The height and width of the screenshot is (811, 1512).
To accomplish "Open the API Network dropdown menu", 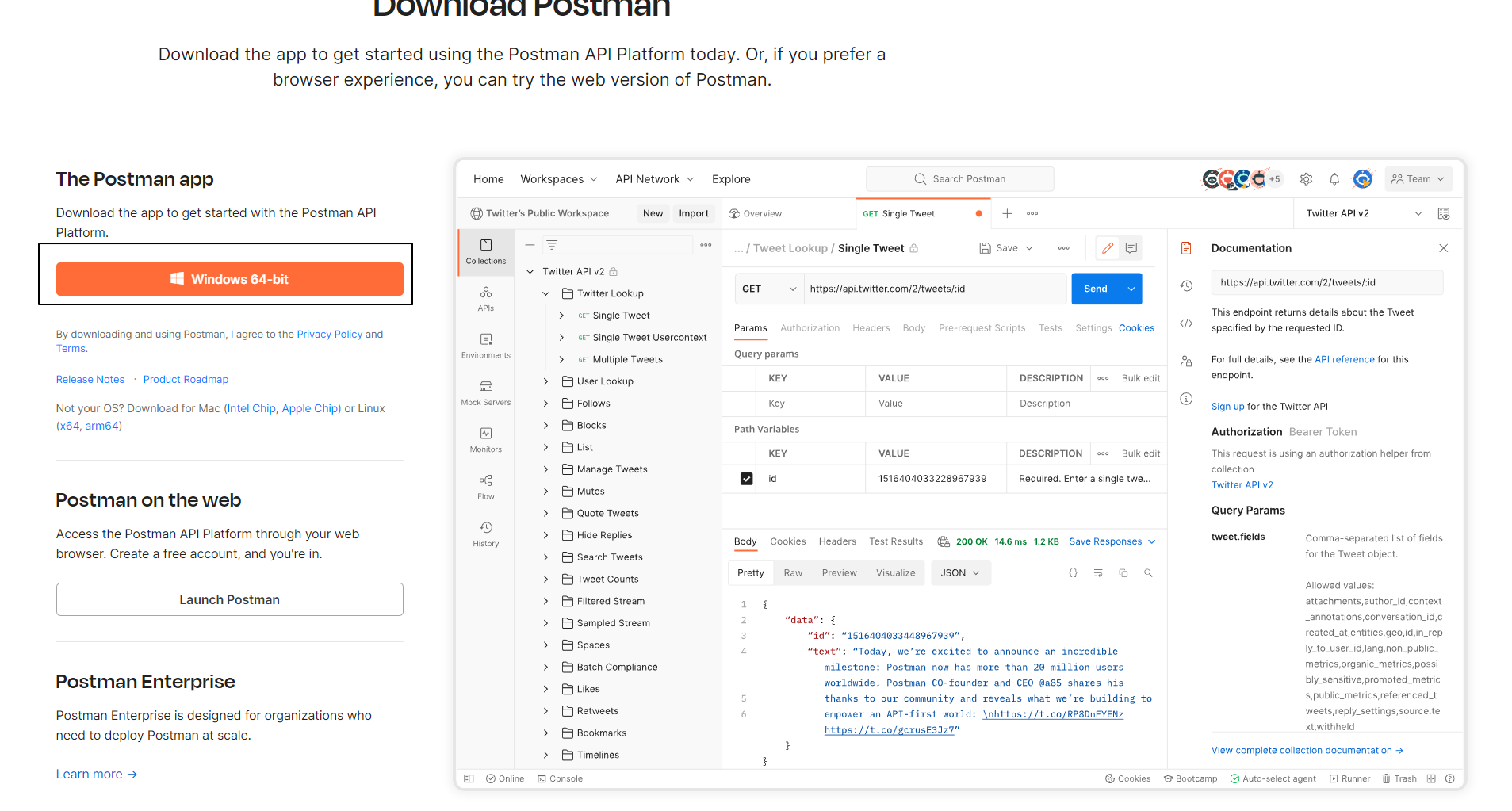I will [x=655, y=179].
